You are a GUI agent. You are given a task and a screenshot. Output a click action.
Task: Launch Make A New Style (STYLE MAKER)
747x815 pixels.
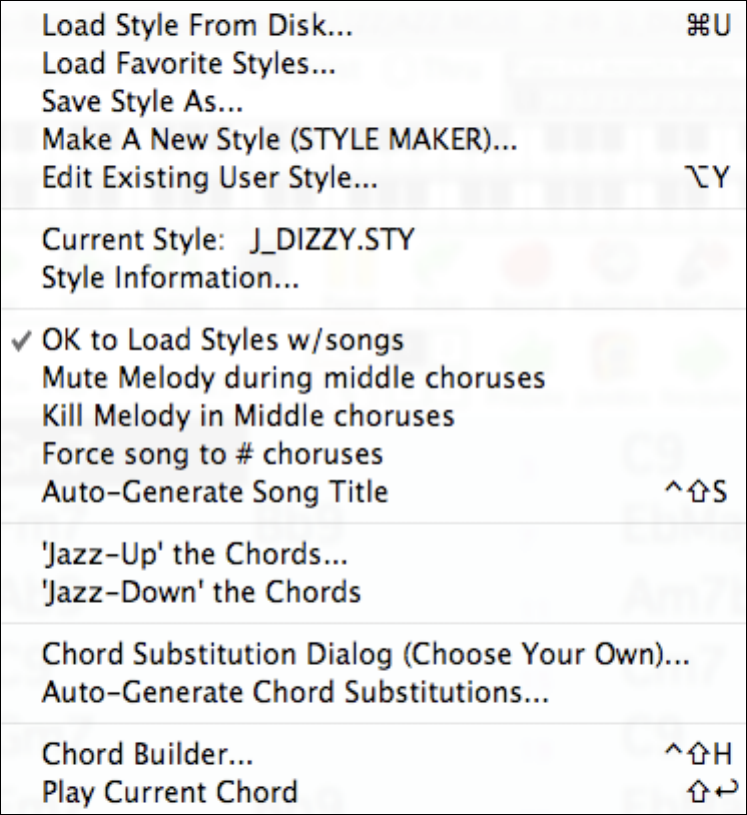coord(279,141)
